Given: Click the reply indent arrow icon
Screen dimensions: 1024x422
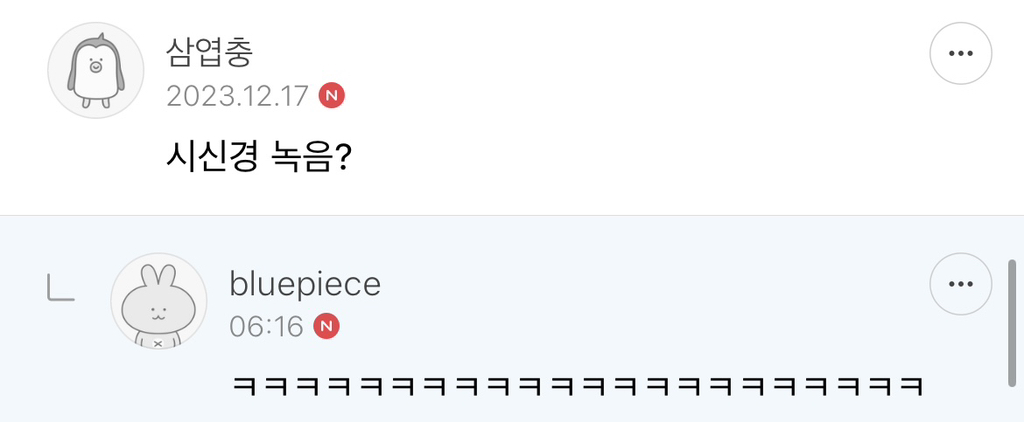Looking at the screenshot, I should pyautogui.click(x=59, y=288).
